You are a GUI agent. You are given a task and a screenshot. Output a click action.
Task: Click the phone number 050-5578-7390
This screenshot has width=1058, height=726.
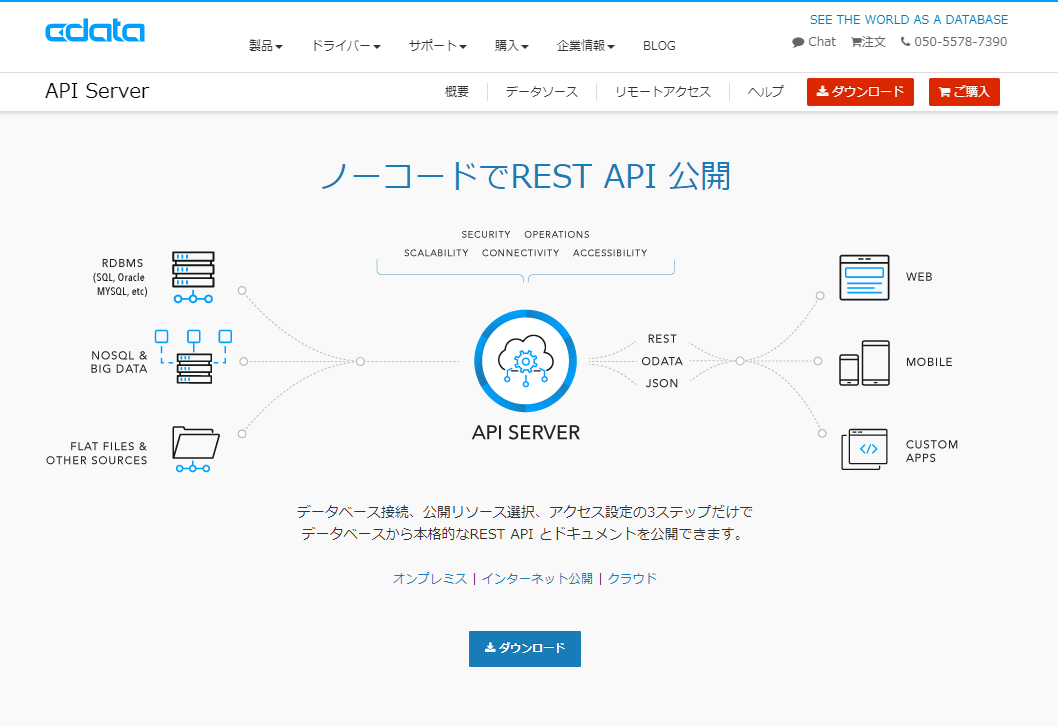961,42
